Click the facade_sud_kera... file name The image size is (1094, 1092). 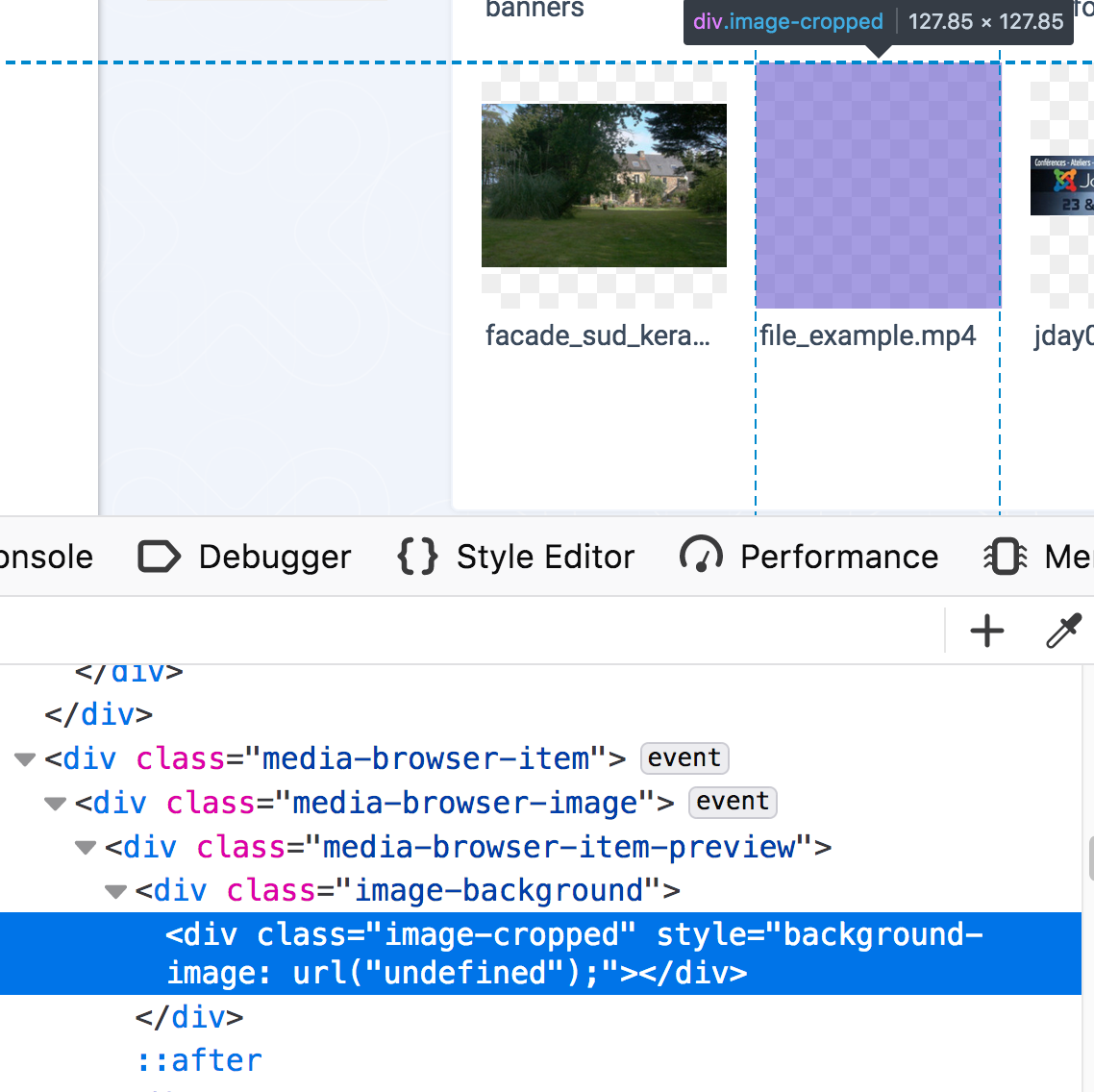(x=598, y=335)
